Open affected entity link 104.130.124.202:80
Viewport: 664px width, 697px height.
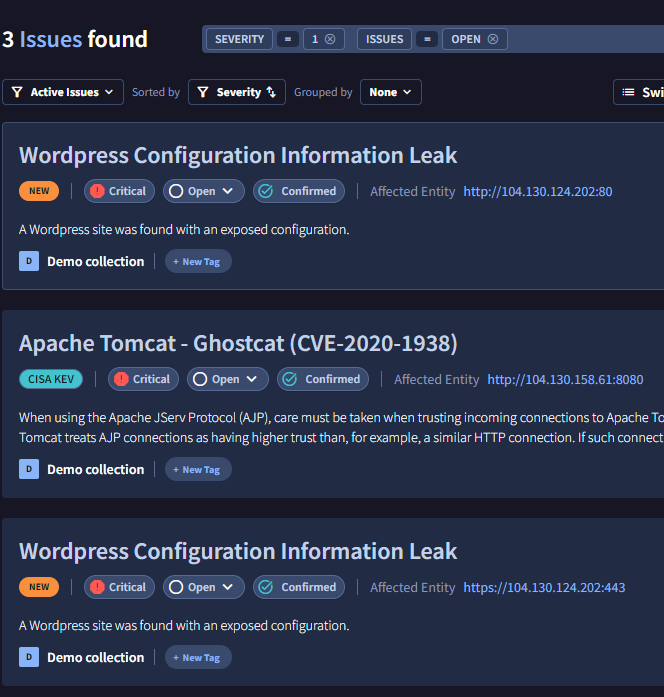pyautogui.click(x=537, y=191)
